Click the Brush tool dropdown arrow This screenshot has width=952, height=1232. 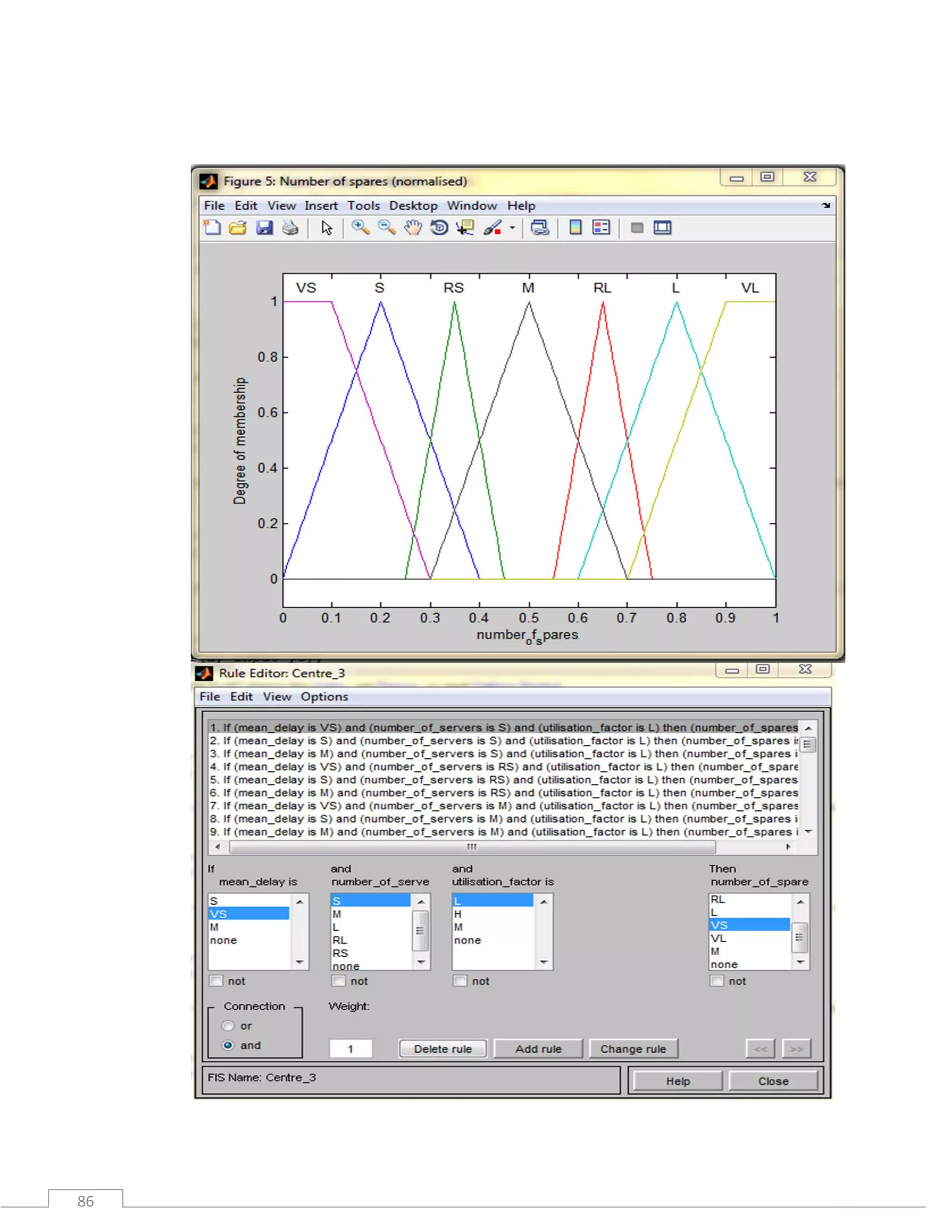(x=512, y=228)
